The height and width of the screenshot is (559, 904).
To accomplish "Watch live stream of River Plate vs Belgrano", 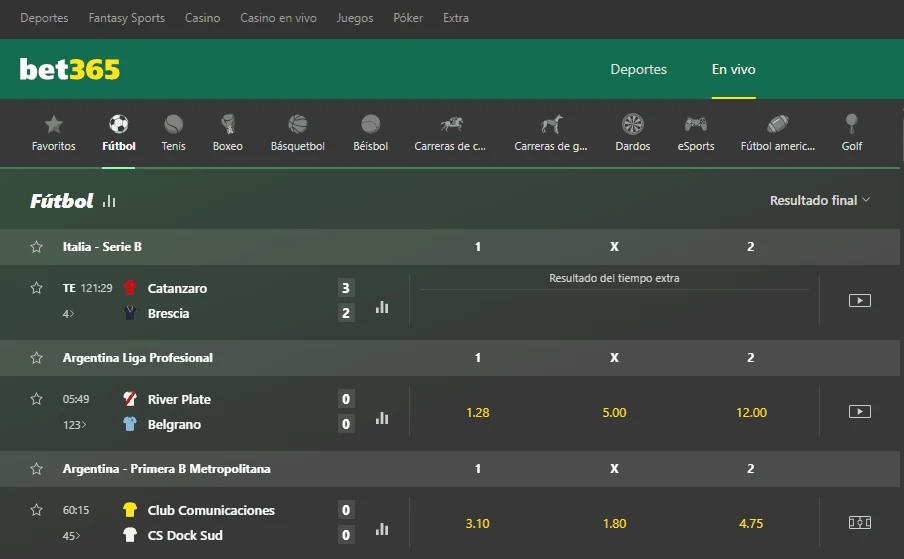I will click(860, 411).
